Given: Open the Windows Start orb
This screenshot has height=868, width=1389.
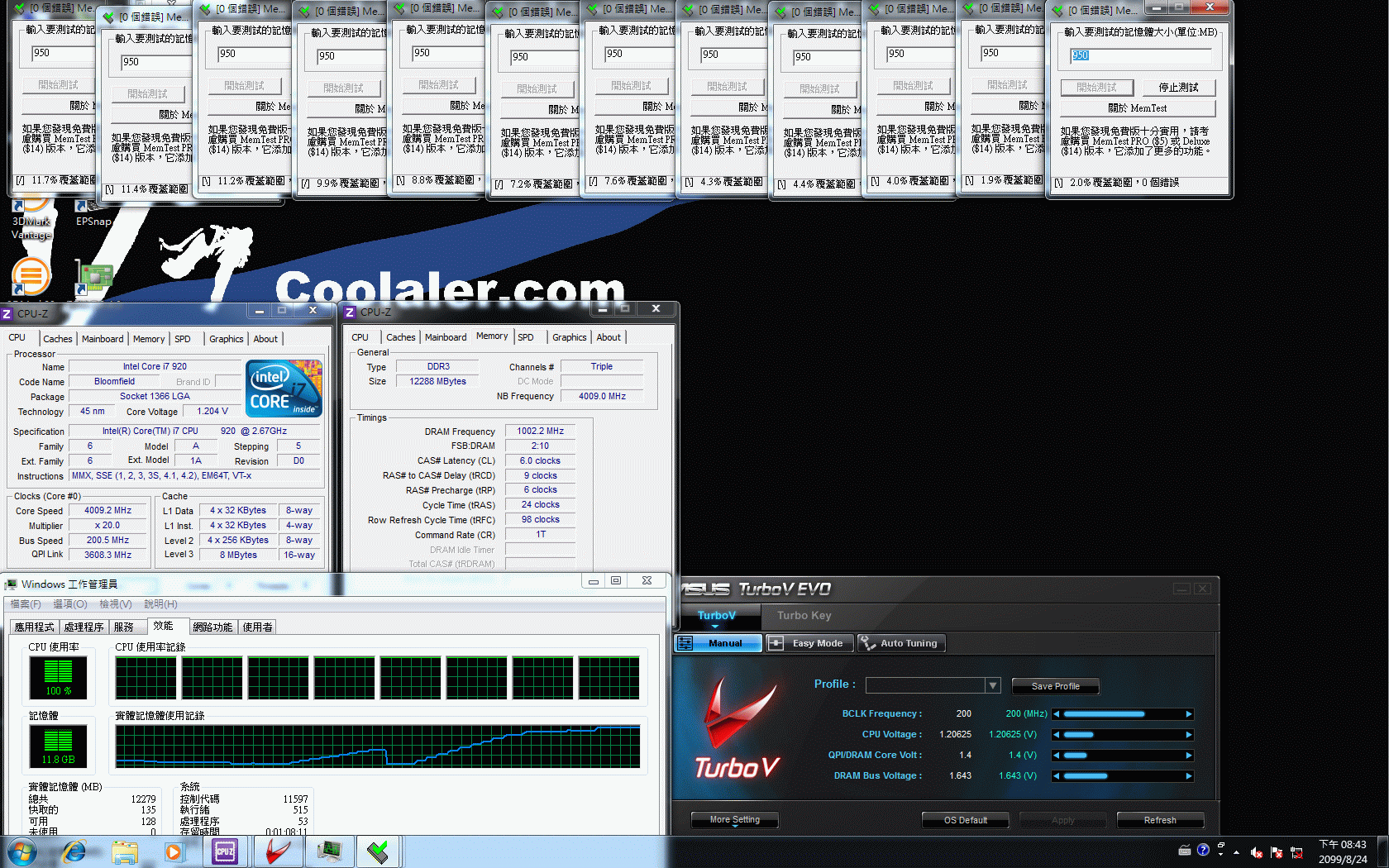Looking at the screenshot, I should pyautogui.click(x=21, y=851).
